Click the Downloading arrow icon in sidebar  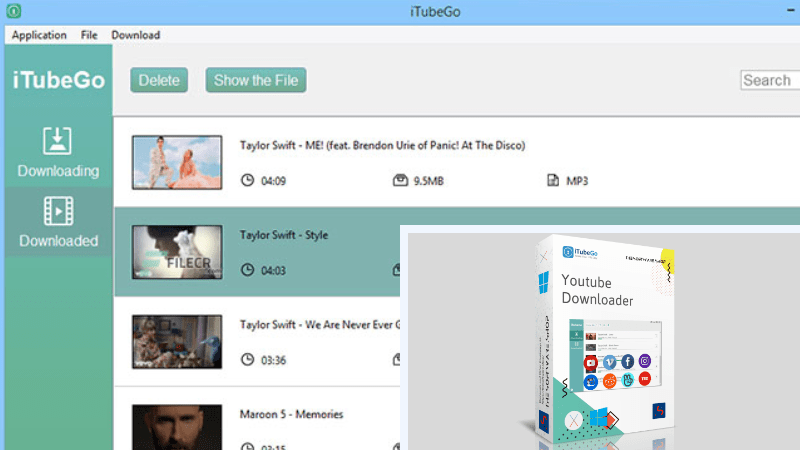click(57, 140)
